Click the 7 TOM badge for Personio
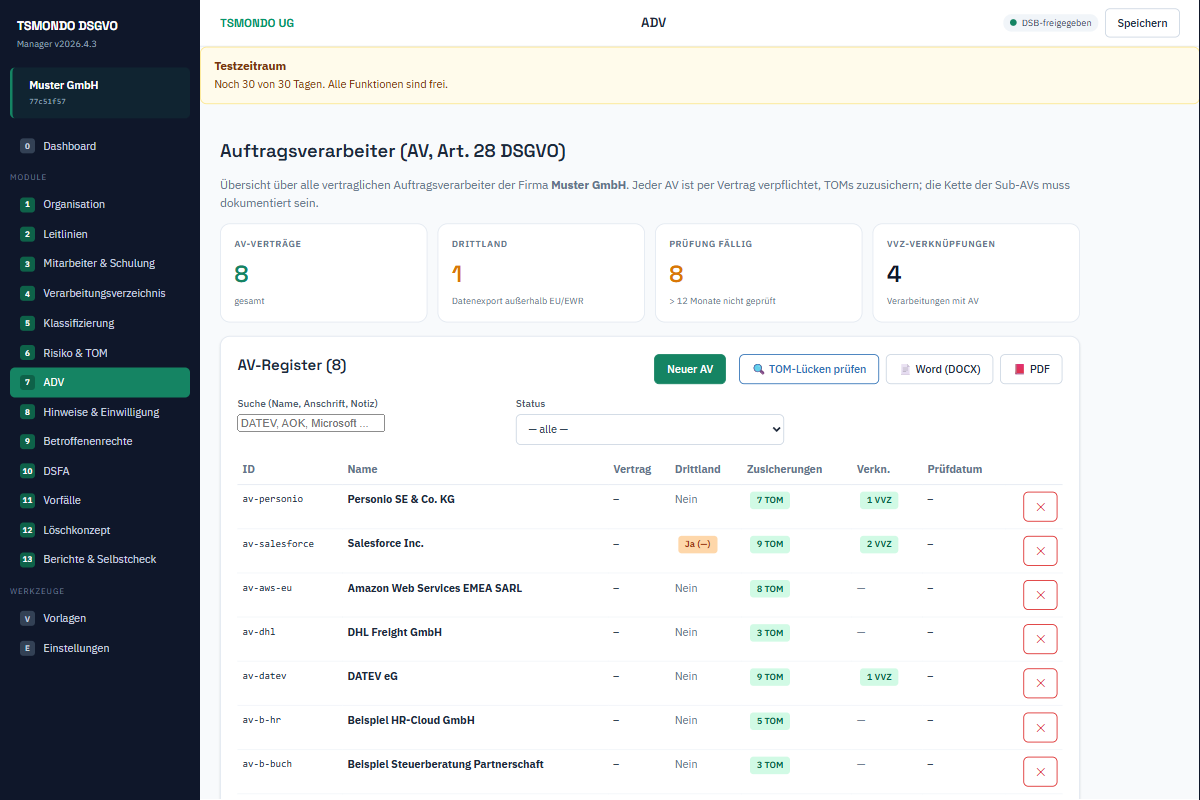The width and height of the screenshot is (1200, 800). [770, 500]
